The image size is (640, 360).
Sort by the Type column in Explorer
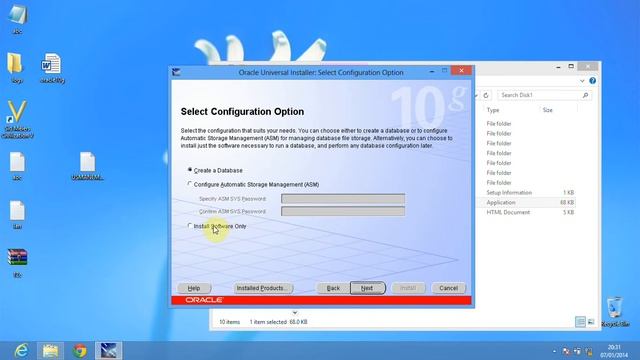[x=493, y=110]
